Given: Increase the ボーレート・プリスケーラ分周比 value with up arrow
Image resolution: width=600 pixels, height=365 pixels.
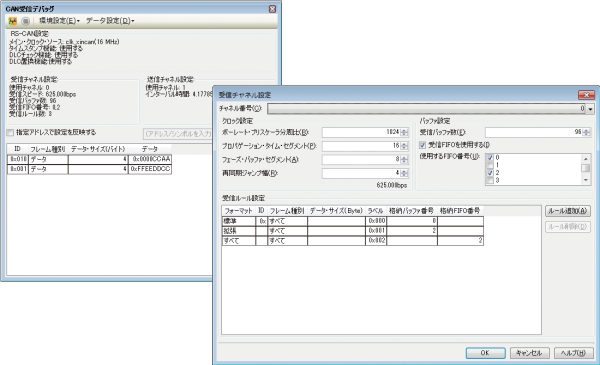Looking at the screenshot, I should click(x=404, y=130).
